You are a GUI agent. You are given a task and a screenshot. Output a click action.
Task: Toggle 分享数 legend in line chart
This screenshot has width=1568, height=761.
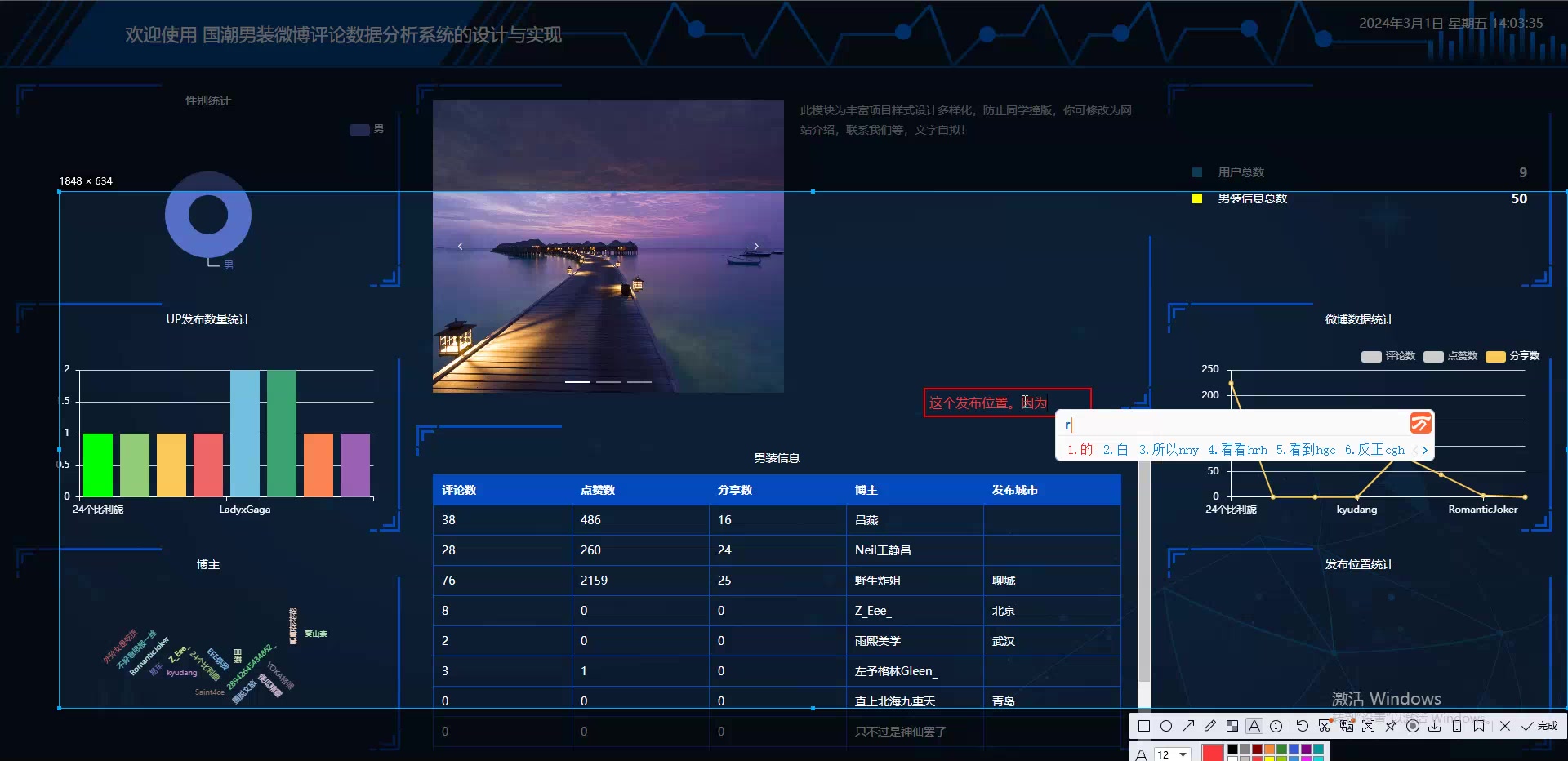point(1512,356)
